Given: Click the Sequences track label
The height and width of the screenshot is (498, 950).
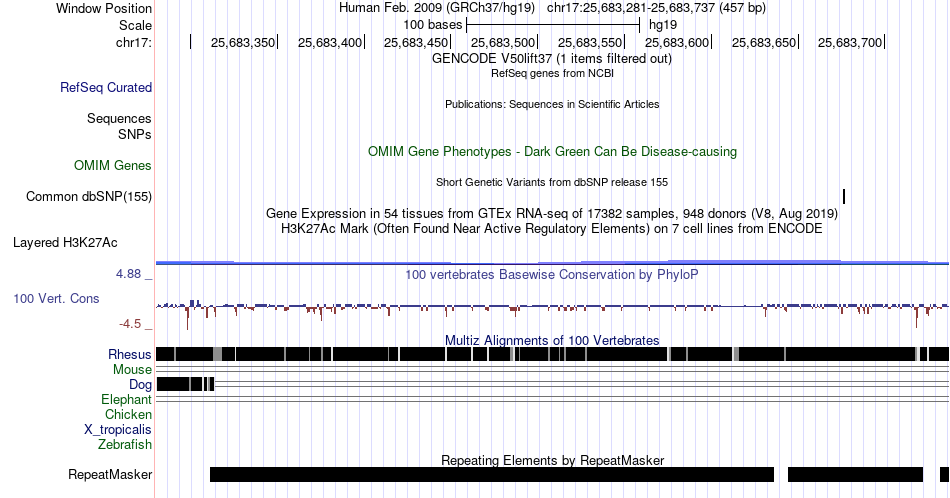Looking at the screenshot, I should 119,118.
